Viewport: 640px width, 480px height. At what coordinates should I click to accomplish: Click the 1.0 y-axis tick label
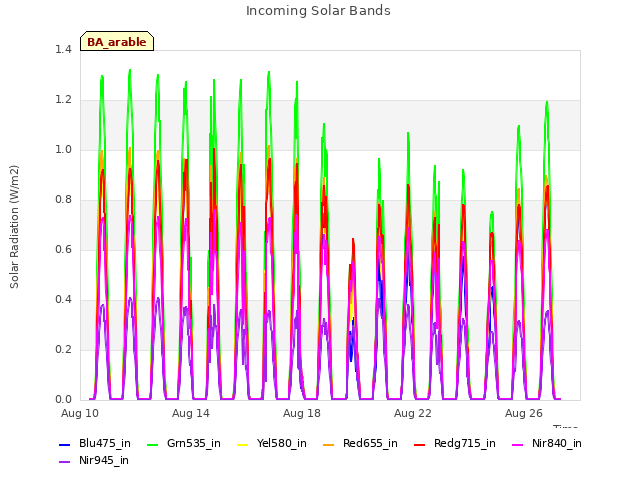tap(63, 150)
